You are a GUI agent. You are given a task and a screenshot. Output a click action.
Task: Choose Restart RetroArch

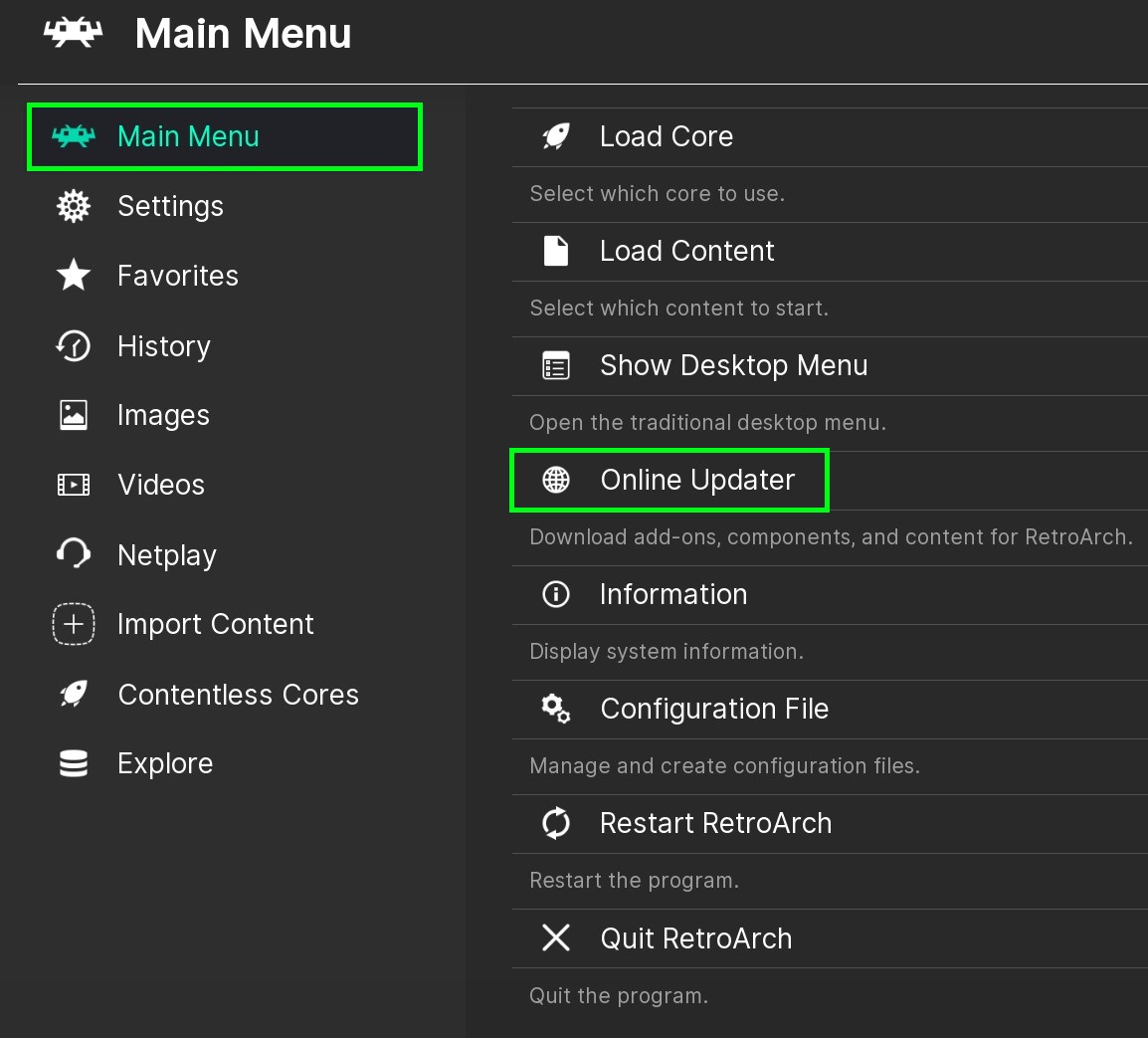715,823
